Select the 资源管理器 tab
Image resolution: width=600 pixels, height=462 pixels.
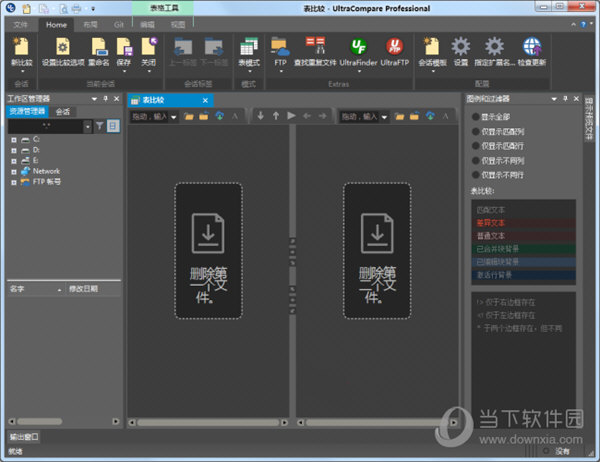click(27, 111)
